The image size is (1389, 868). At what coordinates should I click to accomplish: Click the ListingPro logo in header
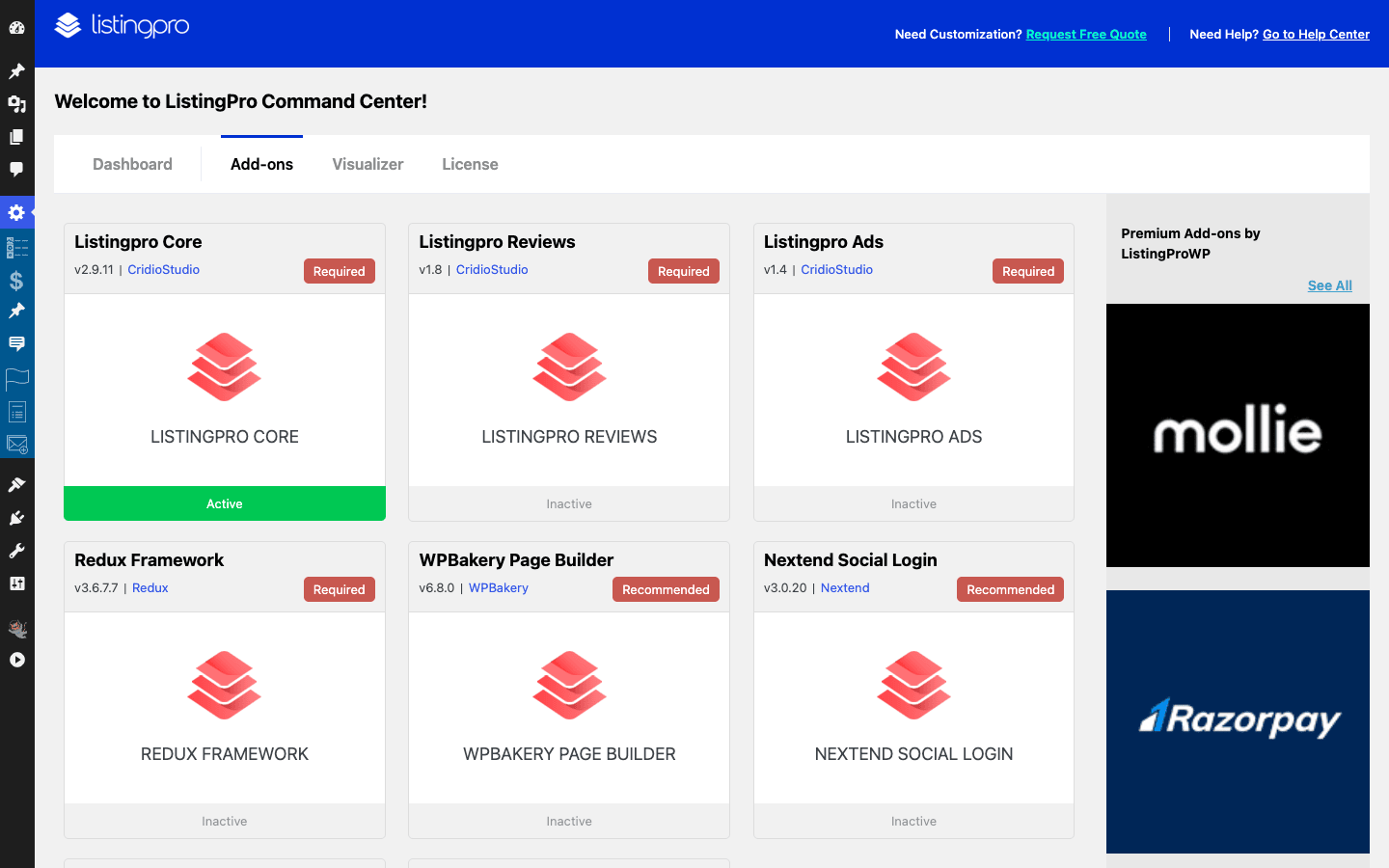[122, 25]
